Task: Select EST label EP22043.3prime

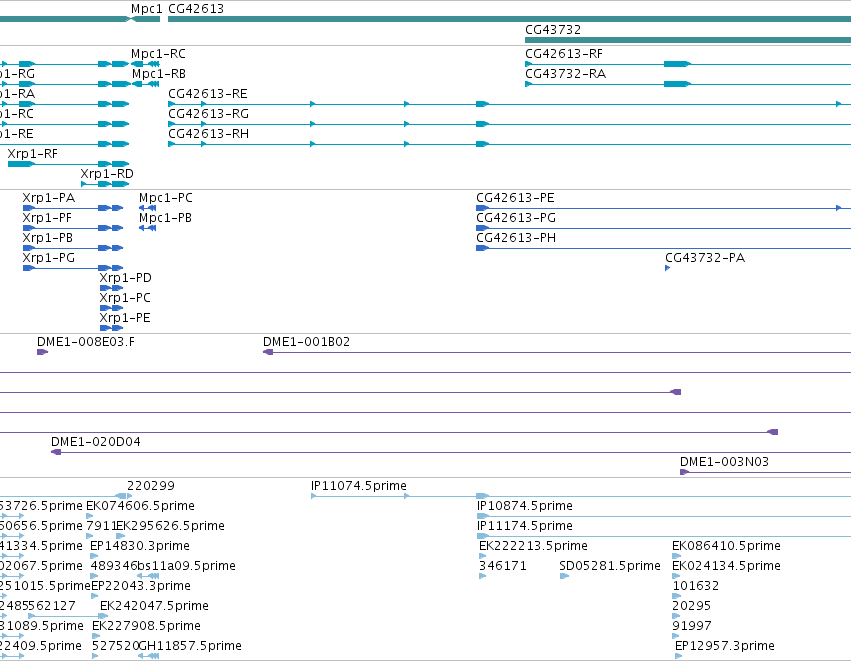Action: point(141,587)
